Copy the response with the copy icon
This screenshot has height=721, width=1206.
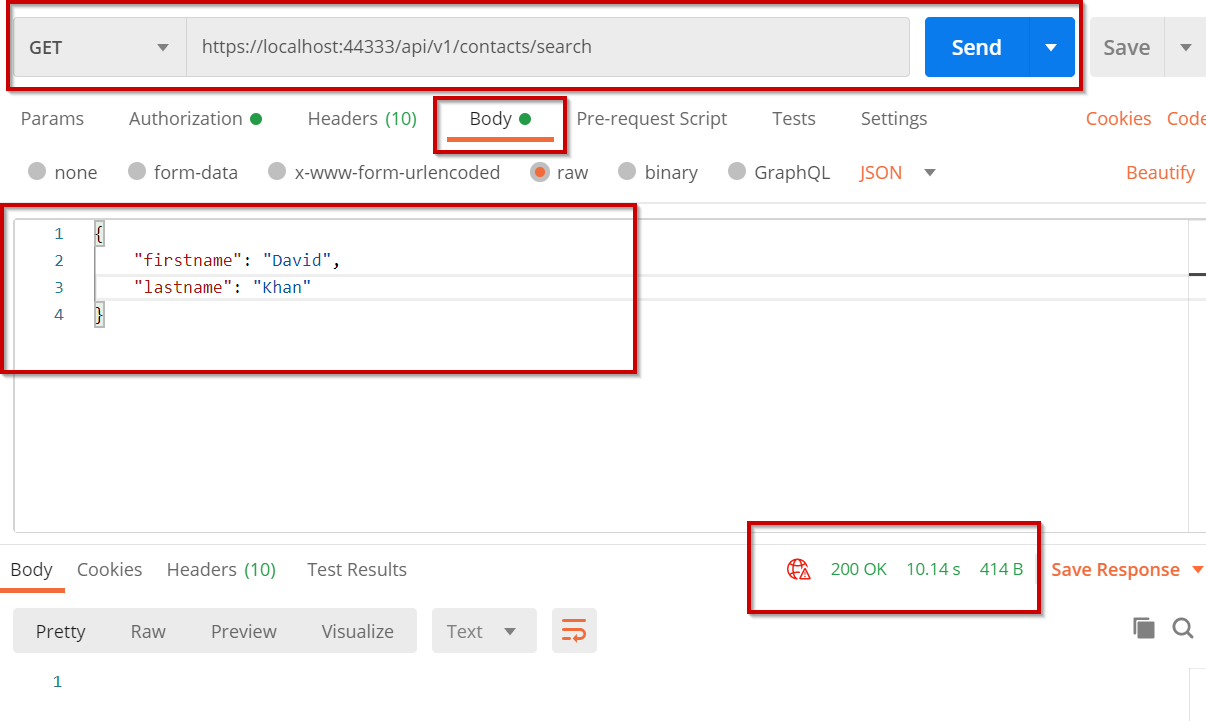pyautogui.click(x=1144, y=628)
